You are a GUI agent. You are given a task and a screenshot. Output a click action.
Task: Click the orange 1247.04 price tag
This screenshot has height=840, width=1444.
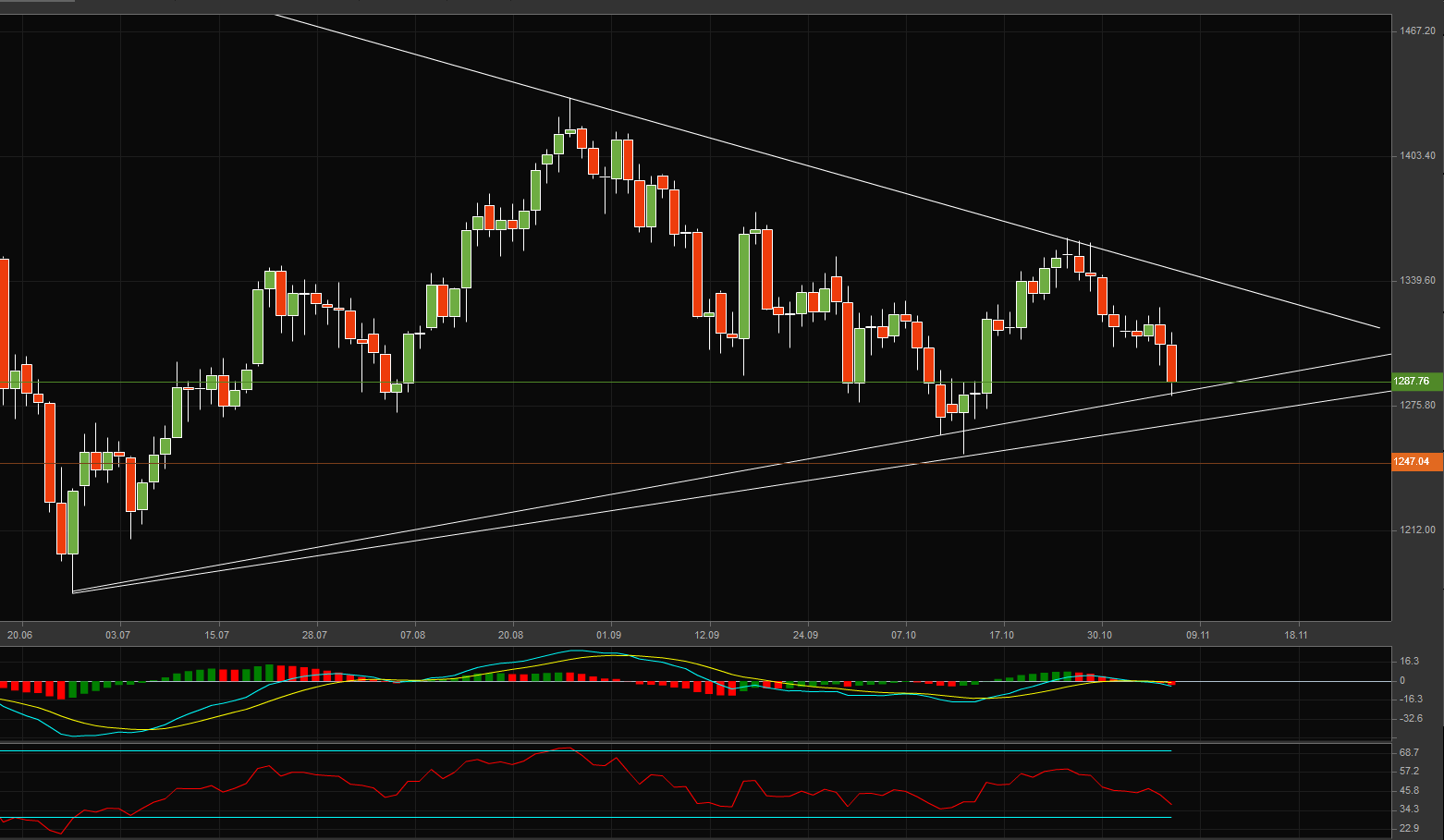click(x=1413, y=461)
